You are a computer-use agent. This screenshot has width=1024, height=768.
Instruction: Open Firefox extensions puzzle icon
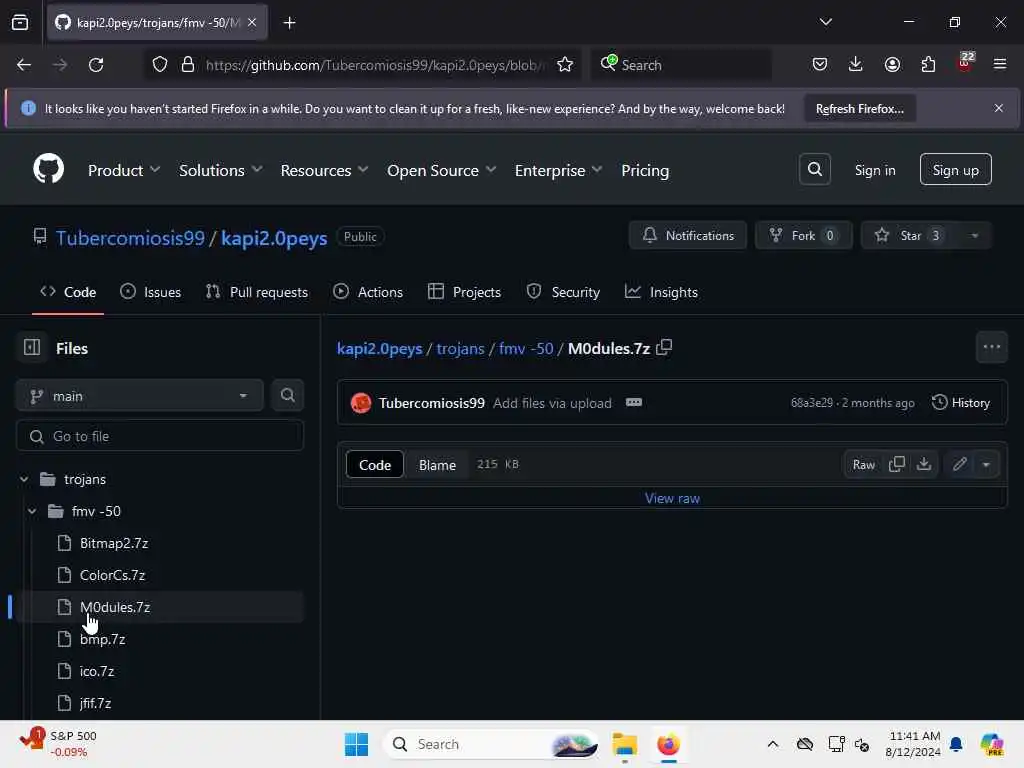[x=928, y=65]
